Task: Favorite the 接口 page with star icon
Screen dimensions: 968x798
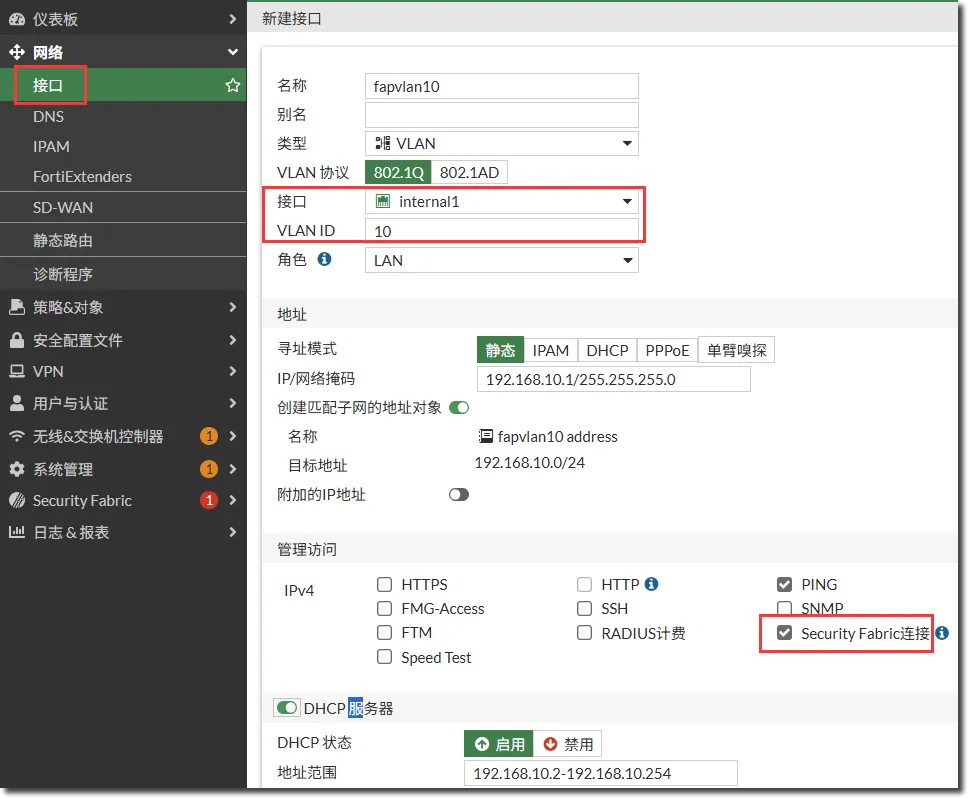Action: [x=233, y=85]
